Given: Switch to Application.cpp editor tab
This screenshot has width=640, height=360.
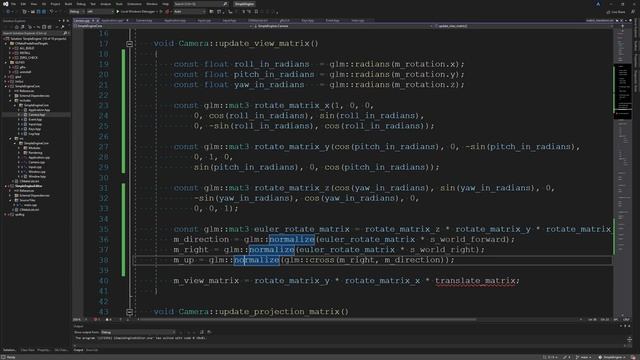Looking at the screenshot, I should pos(112,20).
